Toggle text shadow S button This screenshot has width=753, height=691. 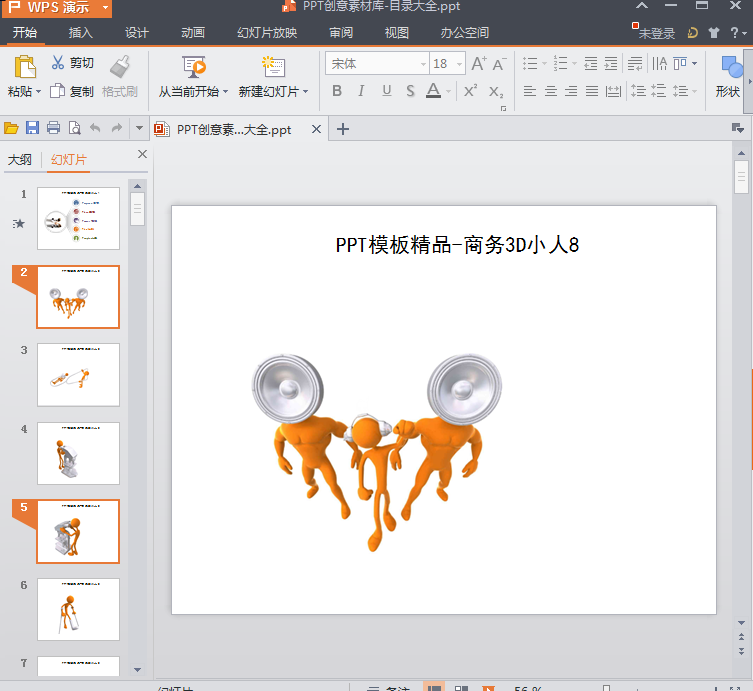pyautogui.click(x=410, y=91)
